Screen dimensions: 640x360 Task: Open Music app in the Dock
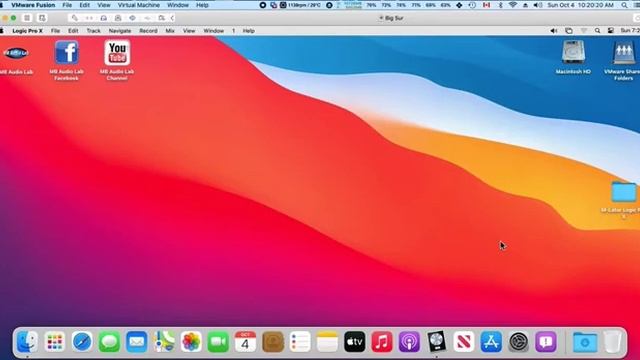(382, 342)
